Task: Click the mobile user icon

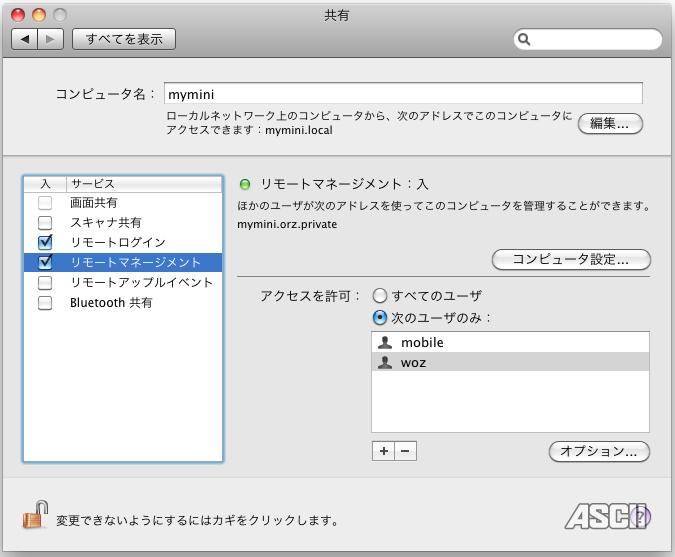Action: tap(384, 342)
